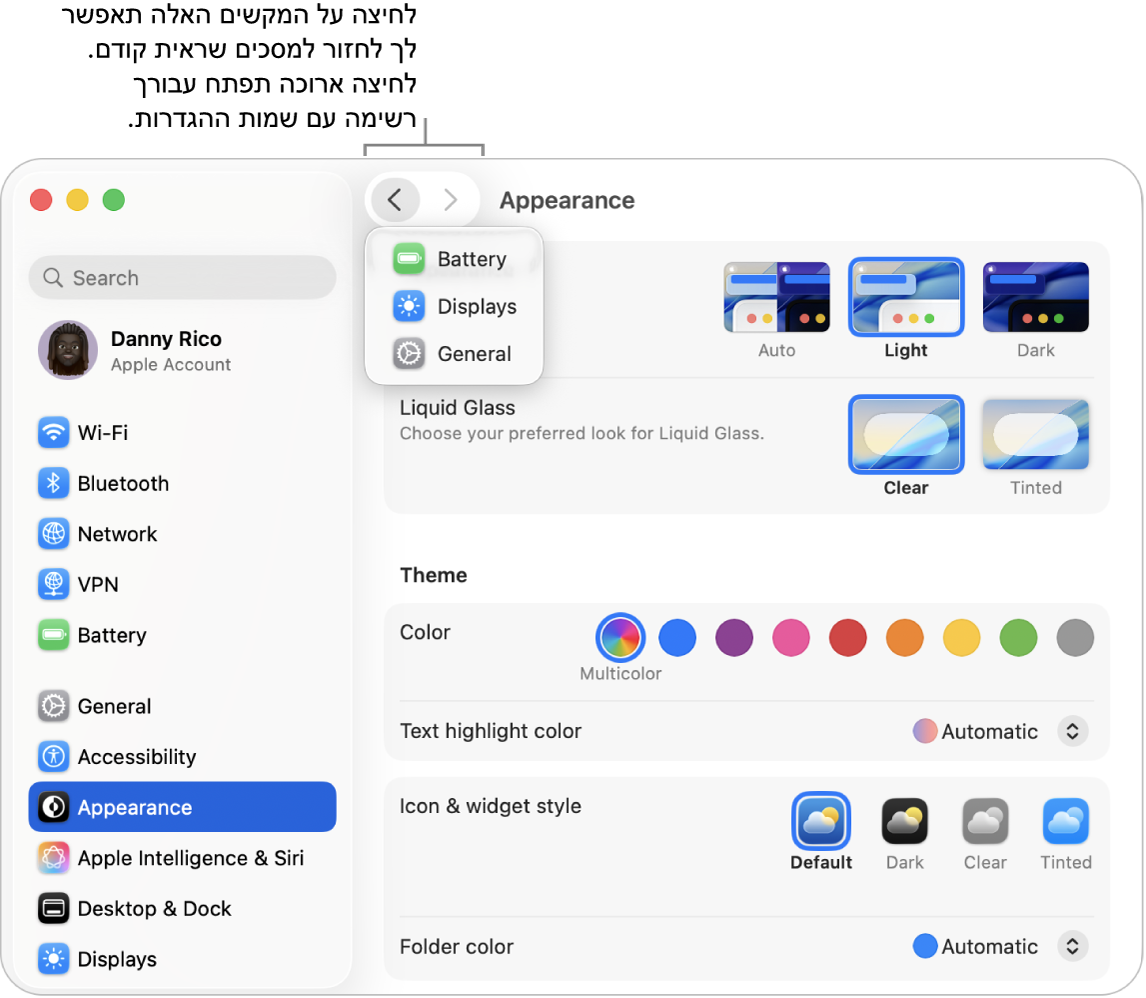
Task: Click the green Battery icon in sidebar
Action: coord(53,635)
